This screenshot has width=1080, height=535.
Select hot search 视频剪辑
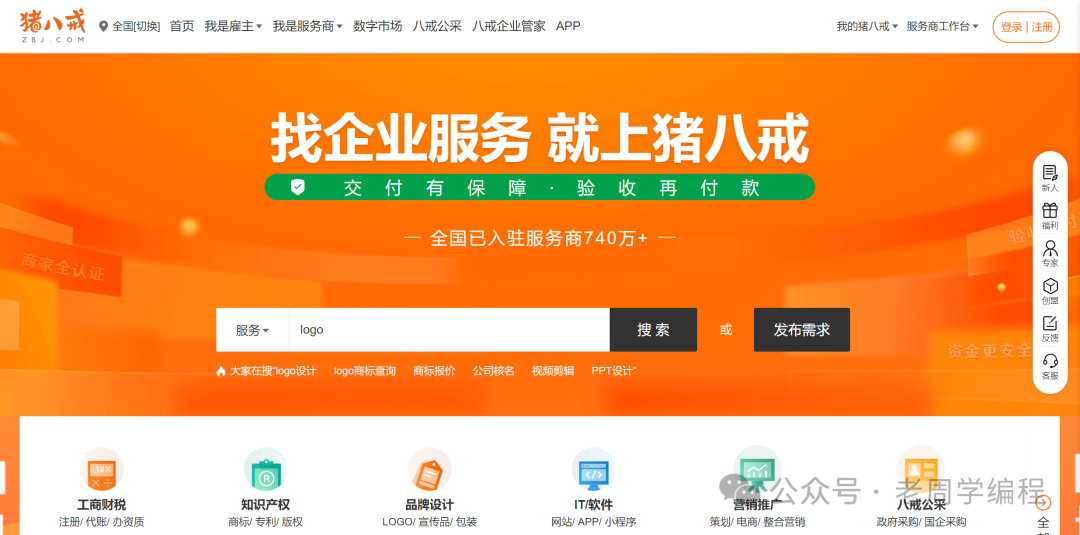(x=552, y=371)
